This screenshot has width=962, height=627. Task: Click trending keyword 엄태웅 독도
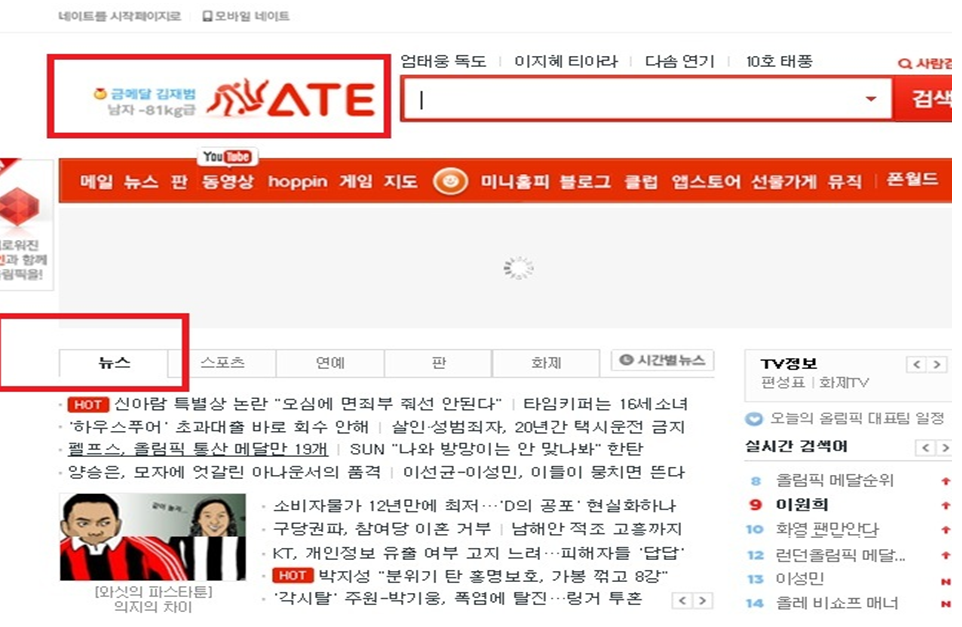[x=443, y=61]
